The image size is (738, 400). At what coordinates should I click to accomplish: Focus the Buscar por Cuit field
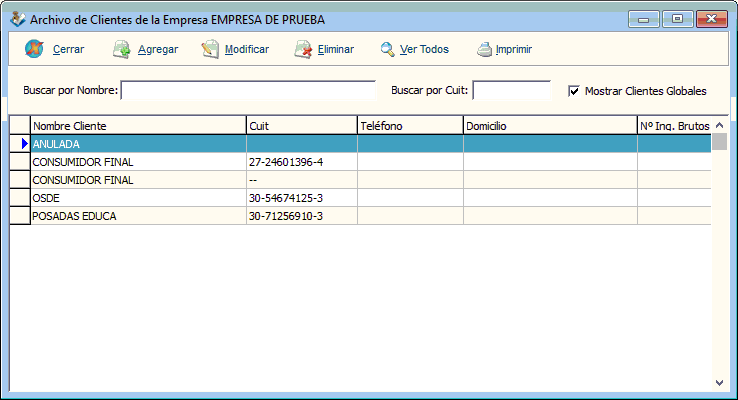(x=510, y=91)
